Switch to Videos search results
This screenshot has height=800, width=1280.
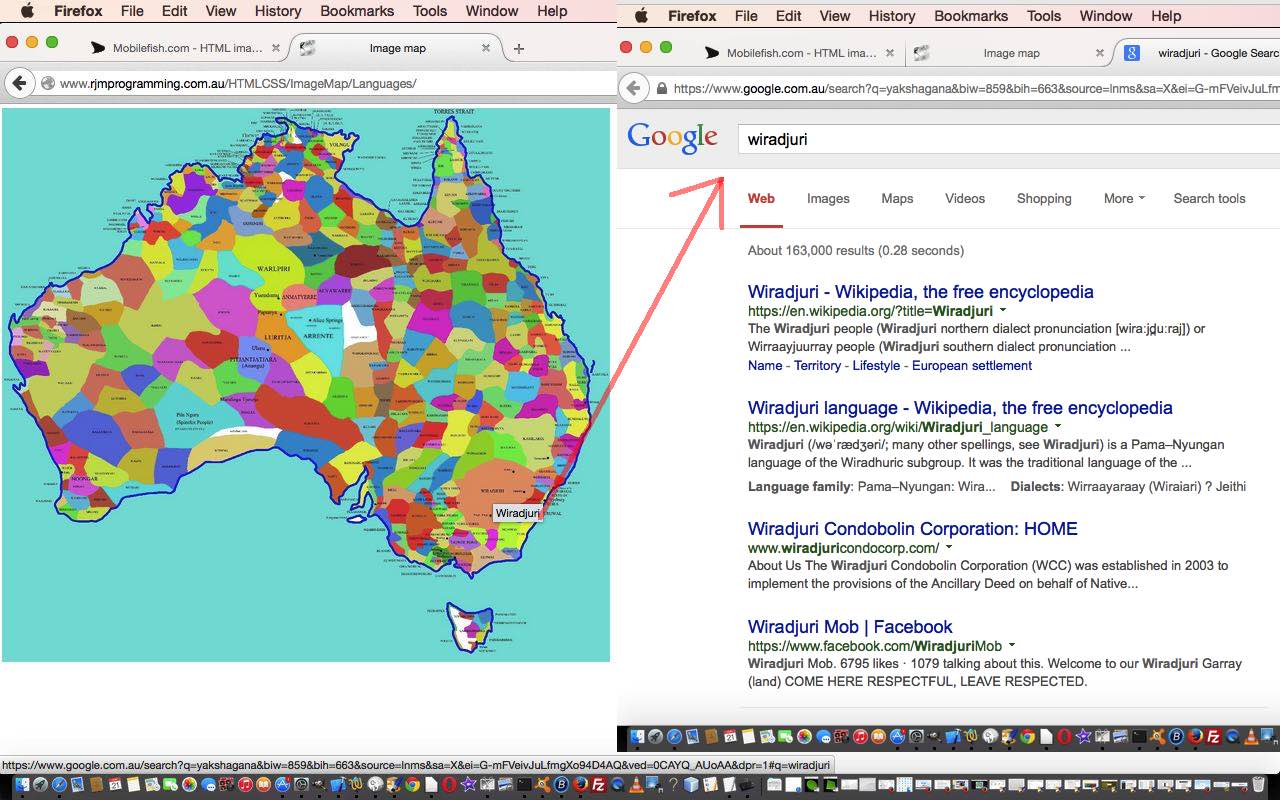point(965,198)
